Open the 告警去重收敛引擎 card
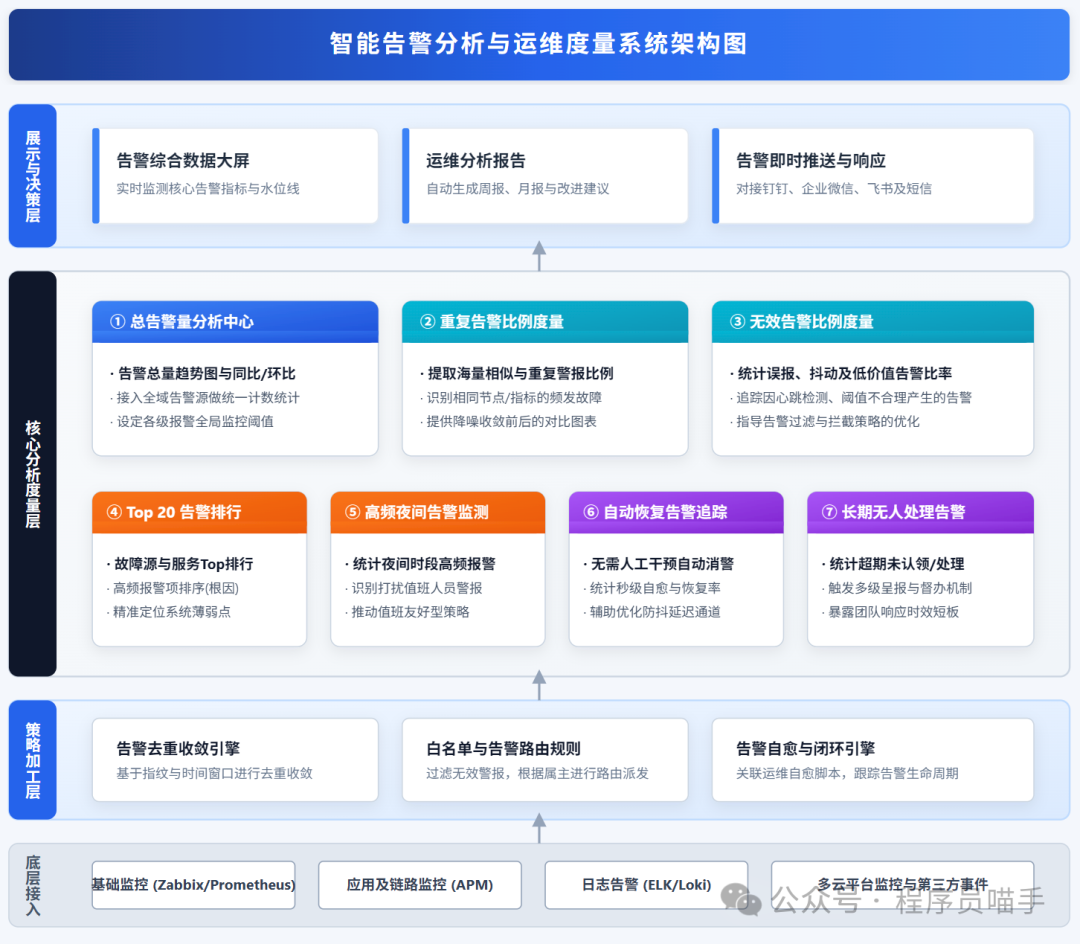Image resolution: width=1080 pixels, height=944 pixels. [235, 759]
